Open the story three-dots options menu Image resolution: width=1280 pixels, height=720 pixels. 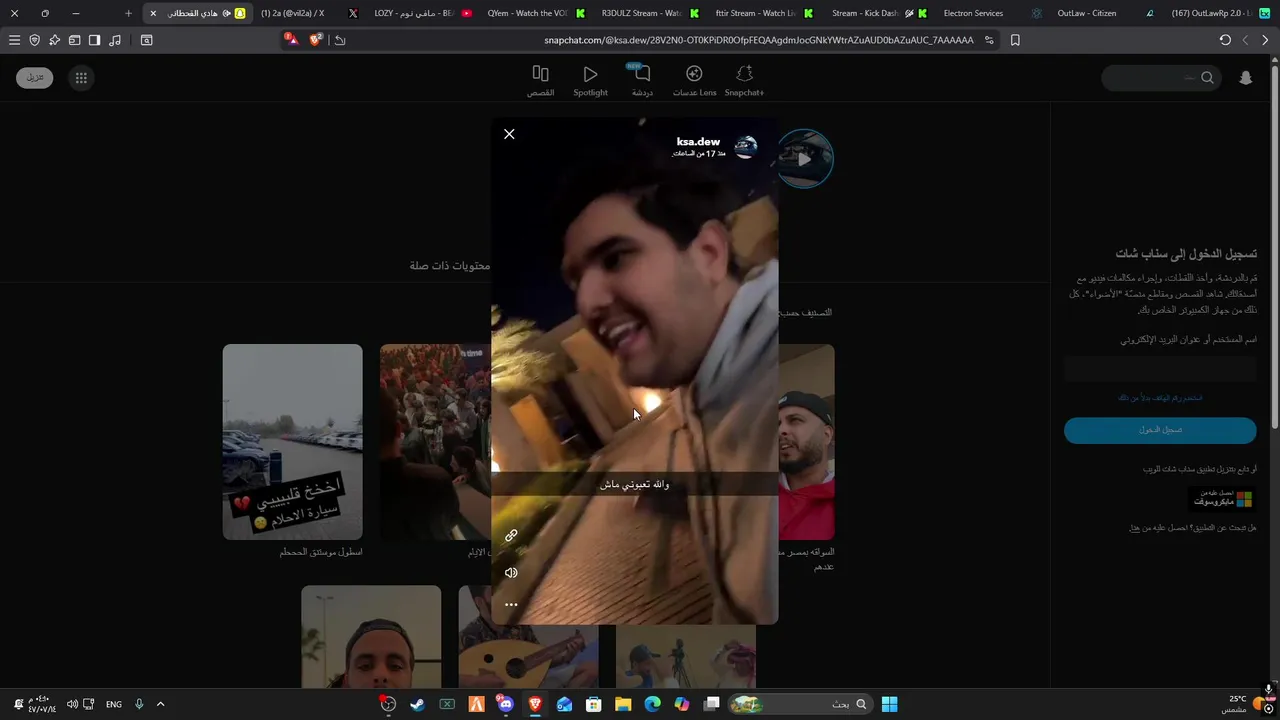[x=511, y=604]
